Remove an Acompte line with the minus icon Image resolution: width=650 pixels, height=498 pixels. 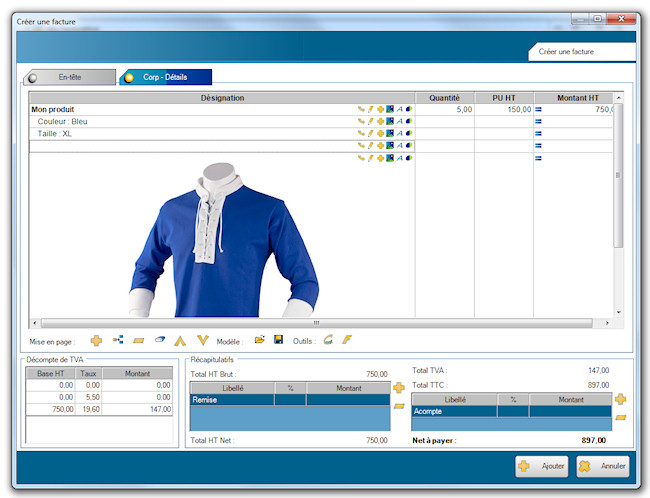[621, 416]
